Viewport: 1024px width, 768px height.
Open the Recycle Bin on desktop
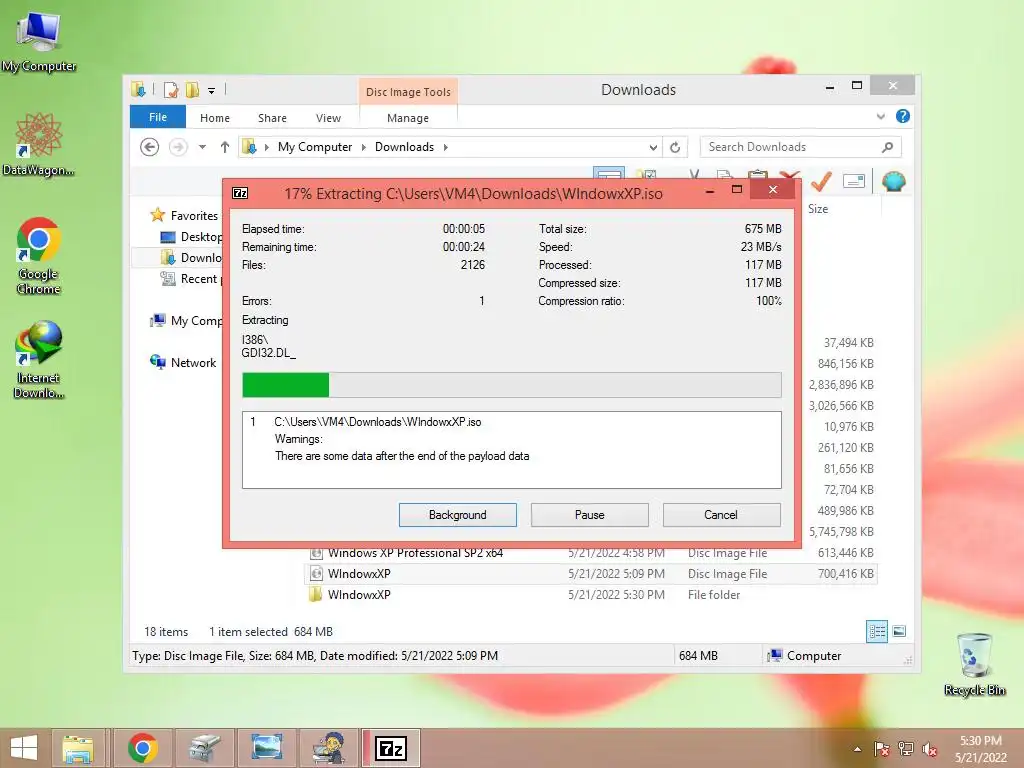click(x=974, y=664)
